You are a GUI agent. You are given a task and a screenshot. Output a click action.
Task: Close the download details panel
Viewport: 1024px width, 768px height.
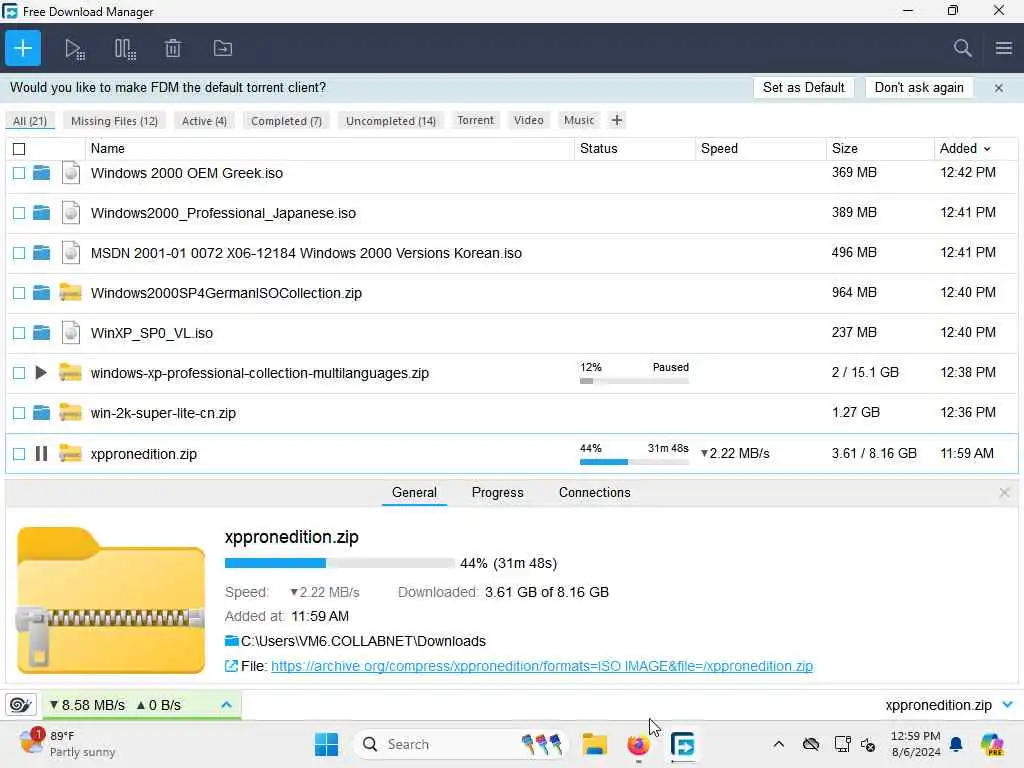tap(1004, 492)
